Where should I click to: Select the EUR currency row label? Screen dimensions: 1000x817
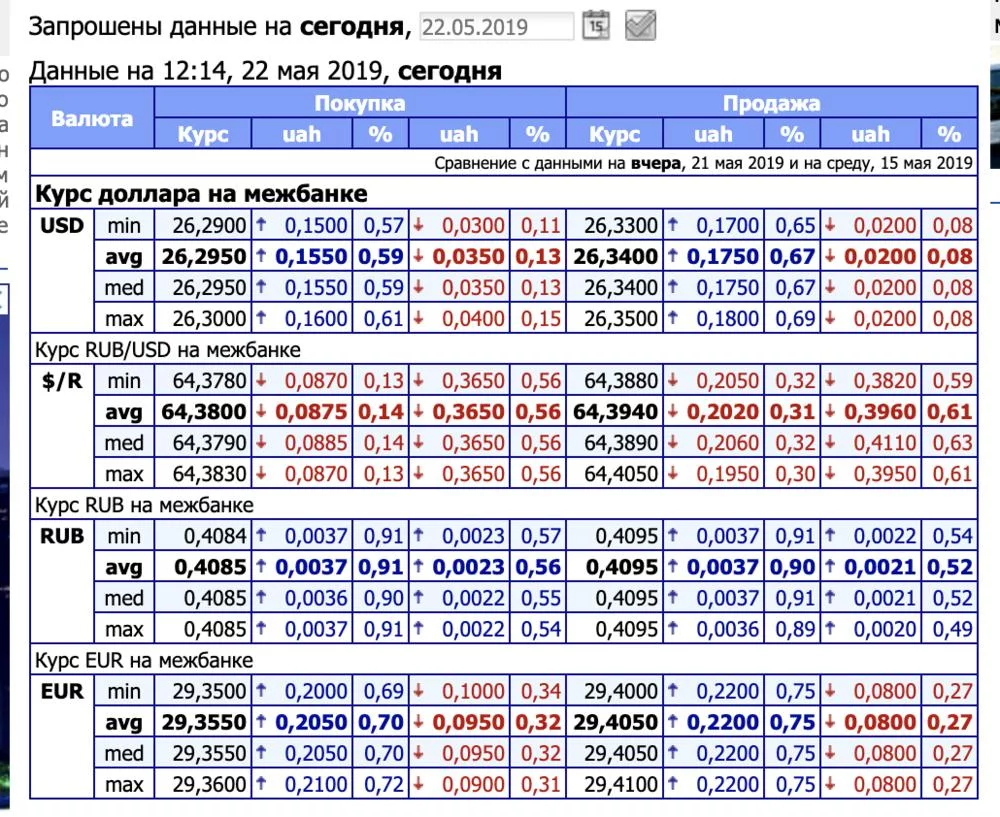pyautogui.click(x=62, y=691)
